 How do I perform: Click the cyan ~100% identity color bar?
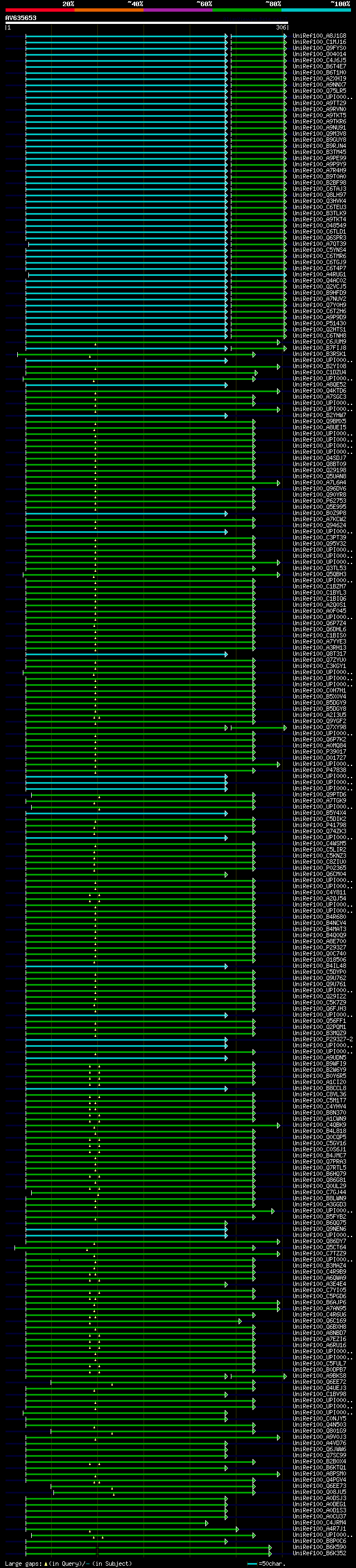tap(316, 10)
